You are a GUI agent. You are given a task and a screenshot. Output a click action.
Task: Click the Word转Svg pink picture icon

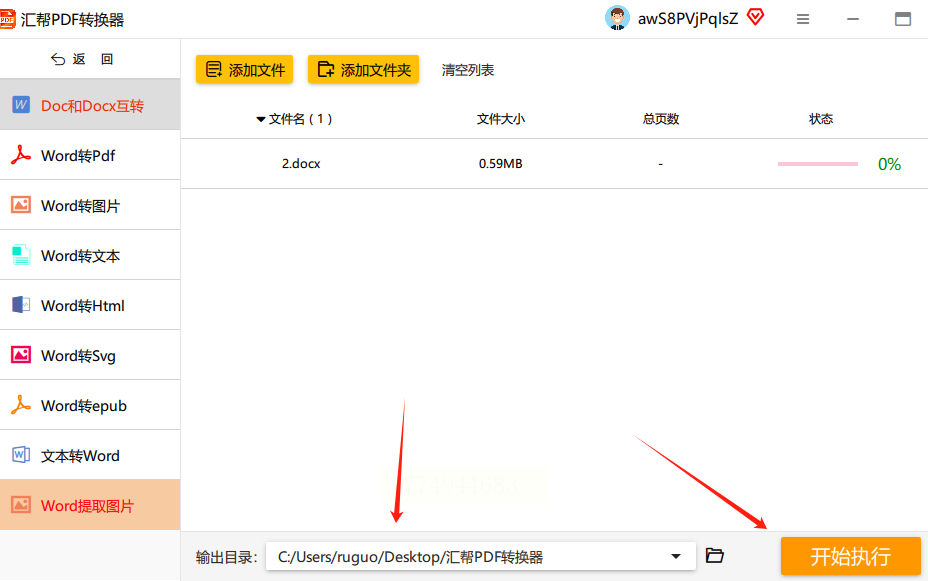21,355
